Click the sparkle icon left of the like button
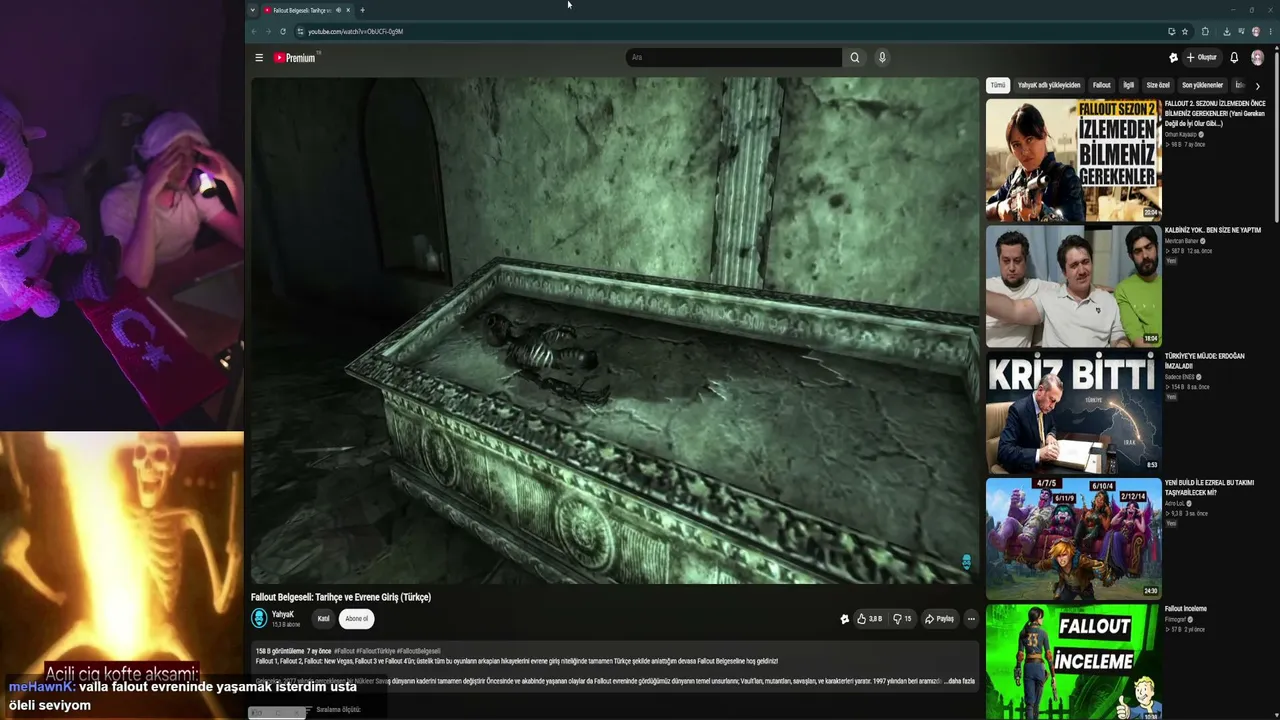This screenshot has width=1280, height=720. (845, 619)
